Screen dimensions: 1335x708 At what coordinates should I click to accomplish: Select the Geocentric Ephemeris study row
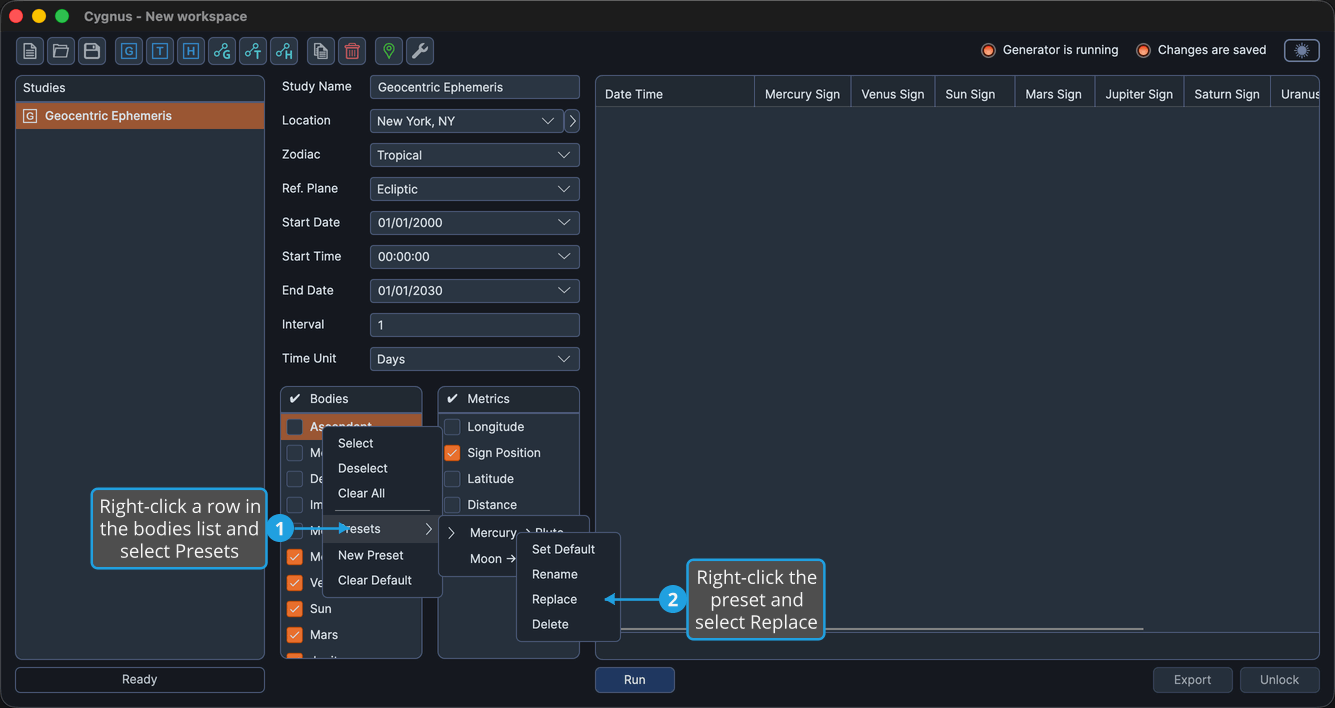click(x=140, y=116)
